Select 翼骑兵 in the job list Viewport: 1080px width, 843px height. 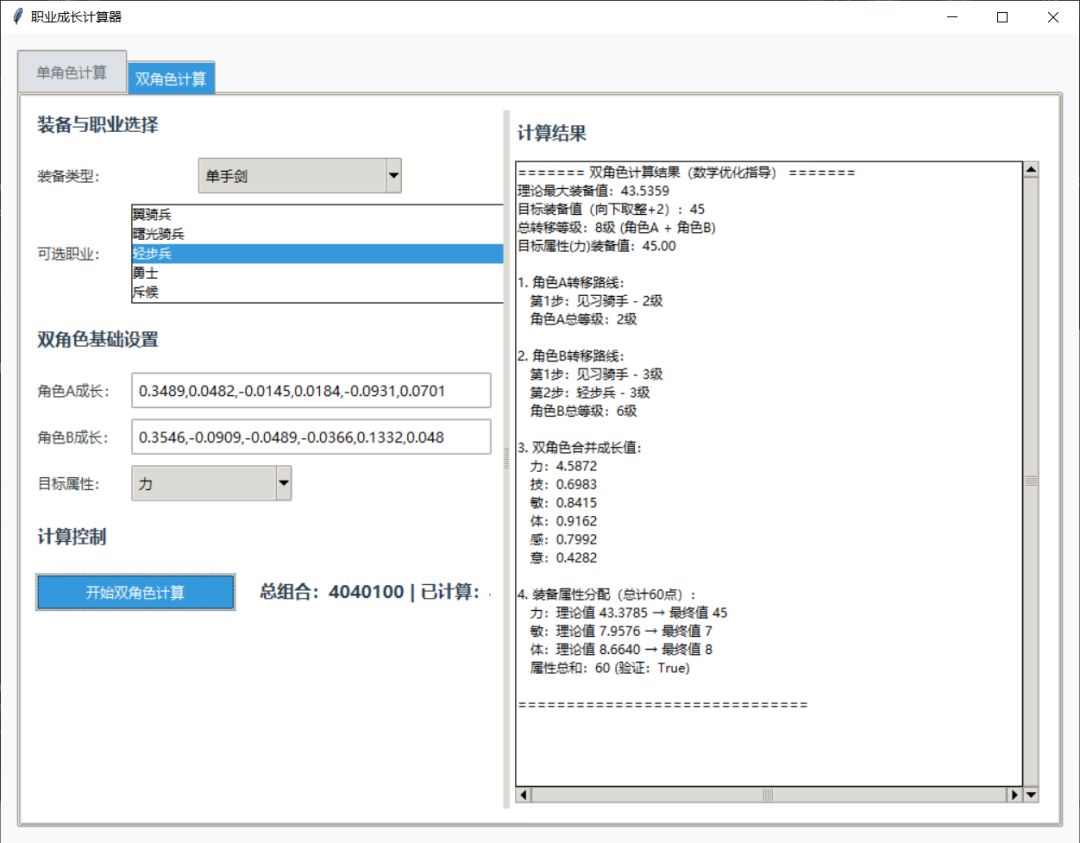tap(318, 215)
